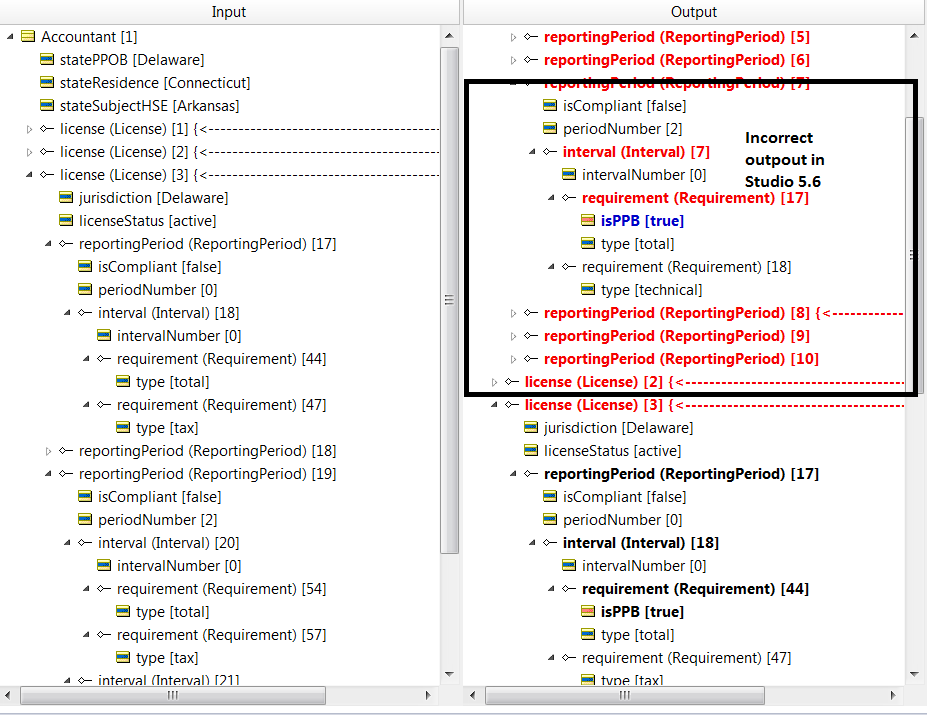Click the Input horizontal scrollbar left arrow
The height and width of the screenshot is (715, 927).
pos(7,695)
